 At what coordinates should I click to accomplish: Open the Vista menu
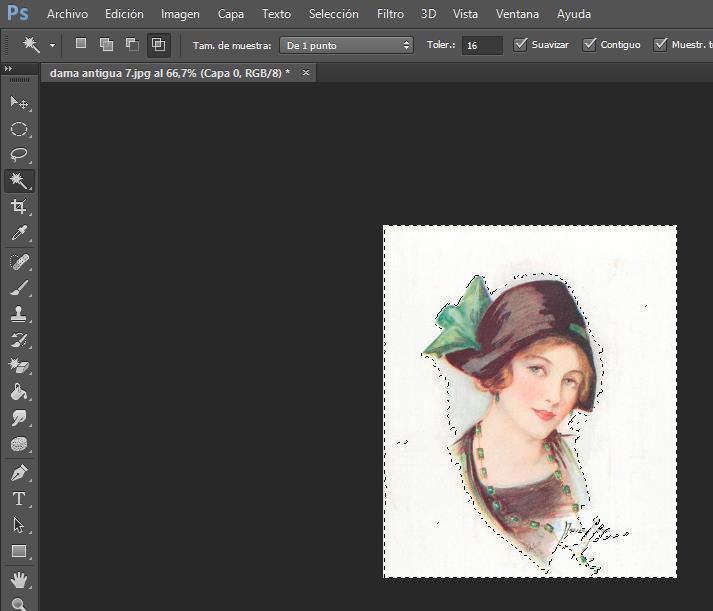click(x=465, y=14)
